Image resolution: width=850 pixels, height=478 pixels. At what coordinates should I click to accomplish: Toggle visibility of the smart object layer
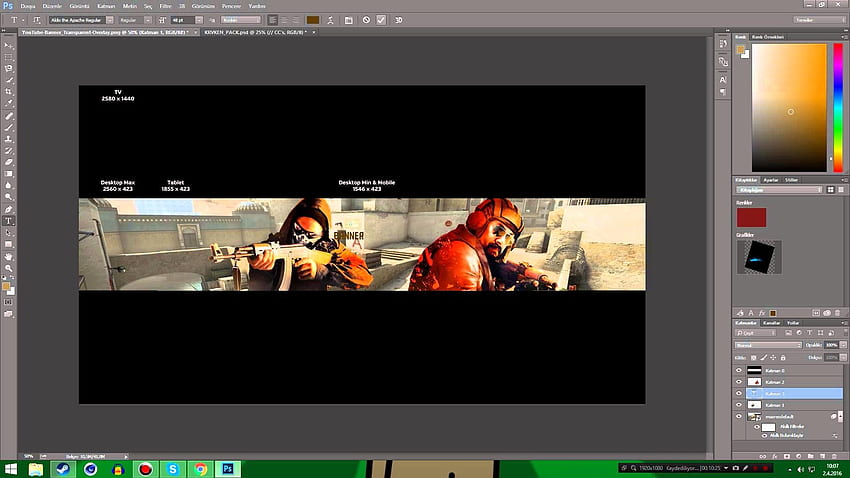pos(738,416)
